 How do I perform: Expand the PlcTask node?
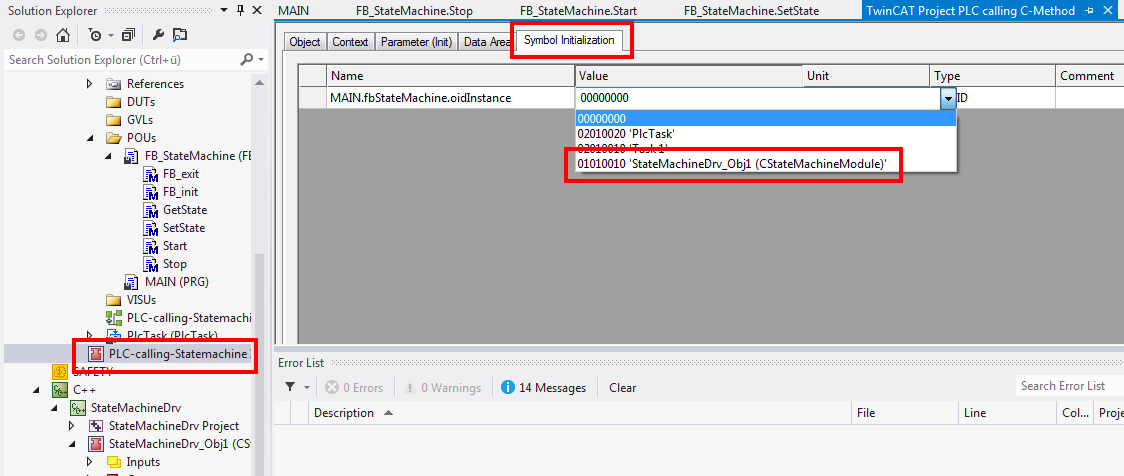pos(90,335)
